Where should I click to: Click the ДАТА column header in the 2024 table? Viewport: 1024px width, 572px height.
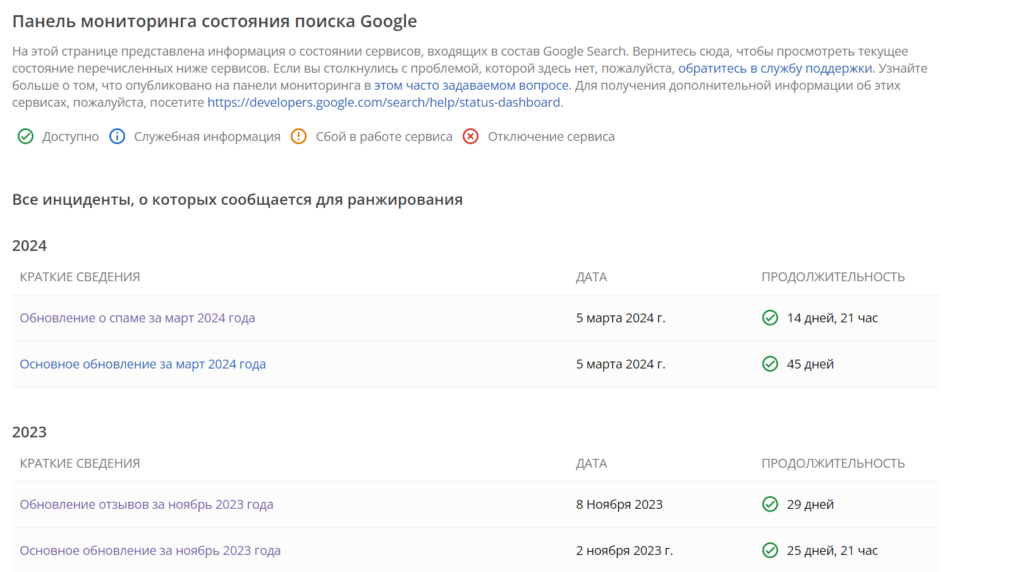(x=591, y=277)
